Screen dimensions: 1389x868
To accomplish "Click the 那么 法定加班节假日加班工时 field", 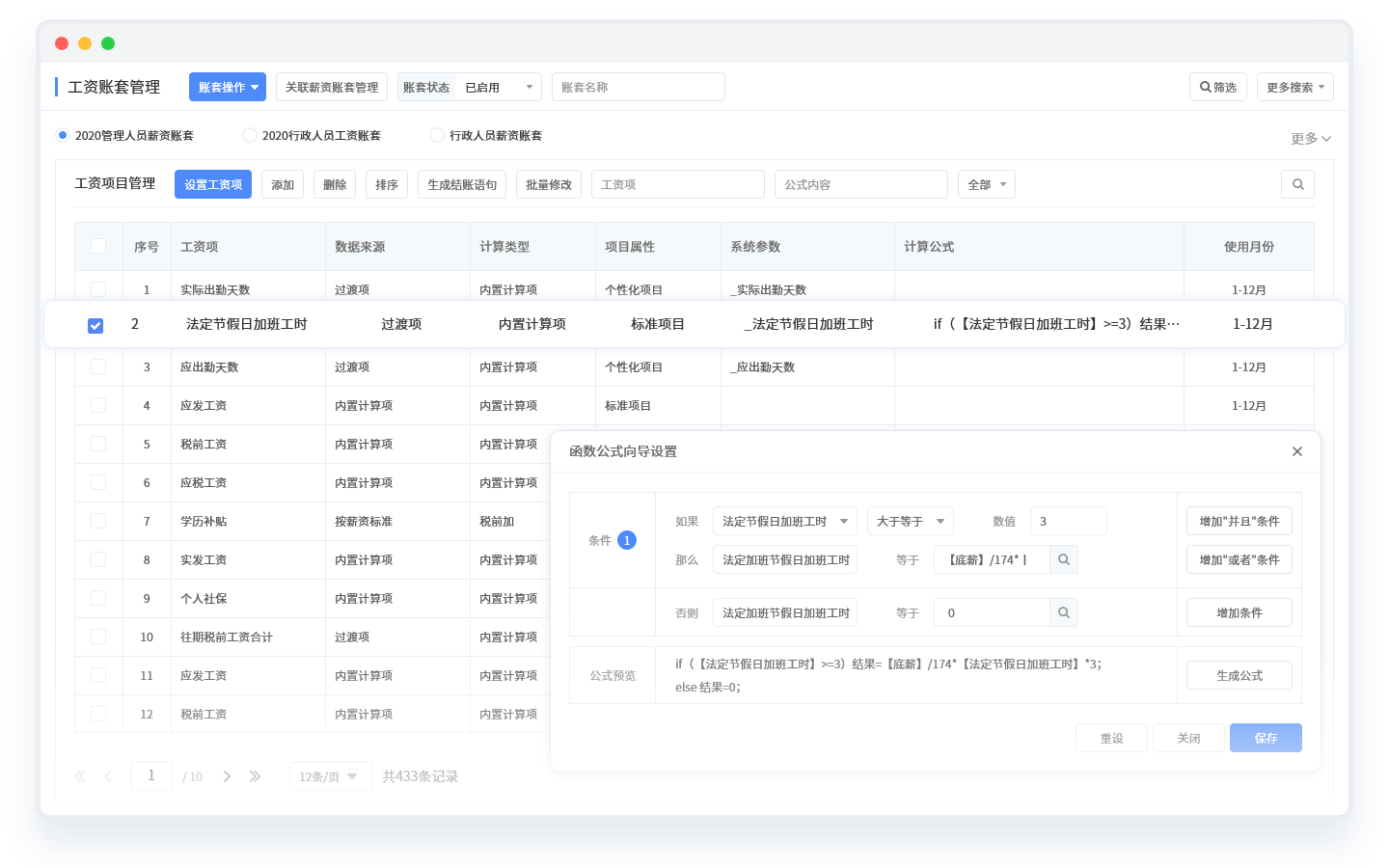I will 785,559.
